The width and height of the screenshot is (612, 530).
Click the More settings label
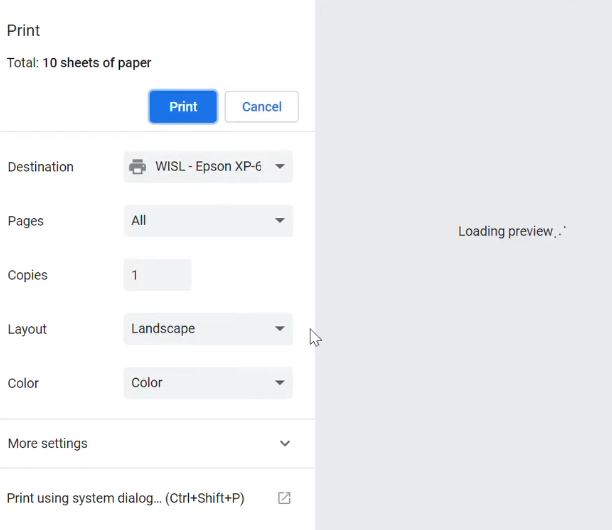click(x=48, y=443)
